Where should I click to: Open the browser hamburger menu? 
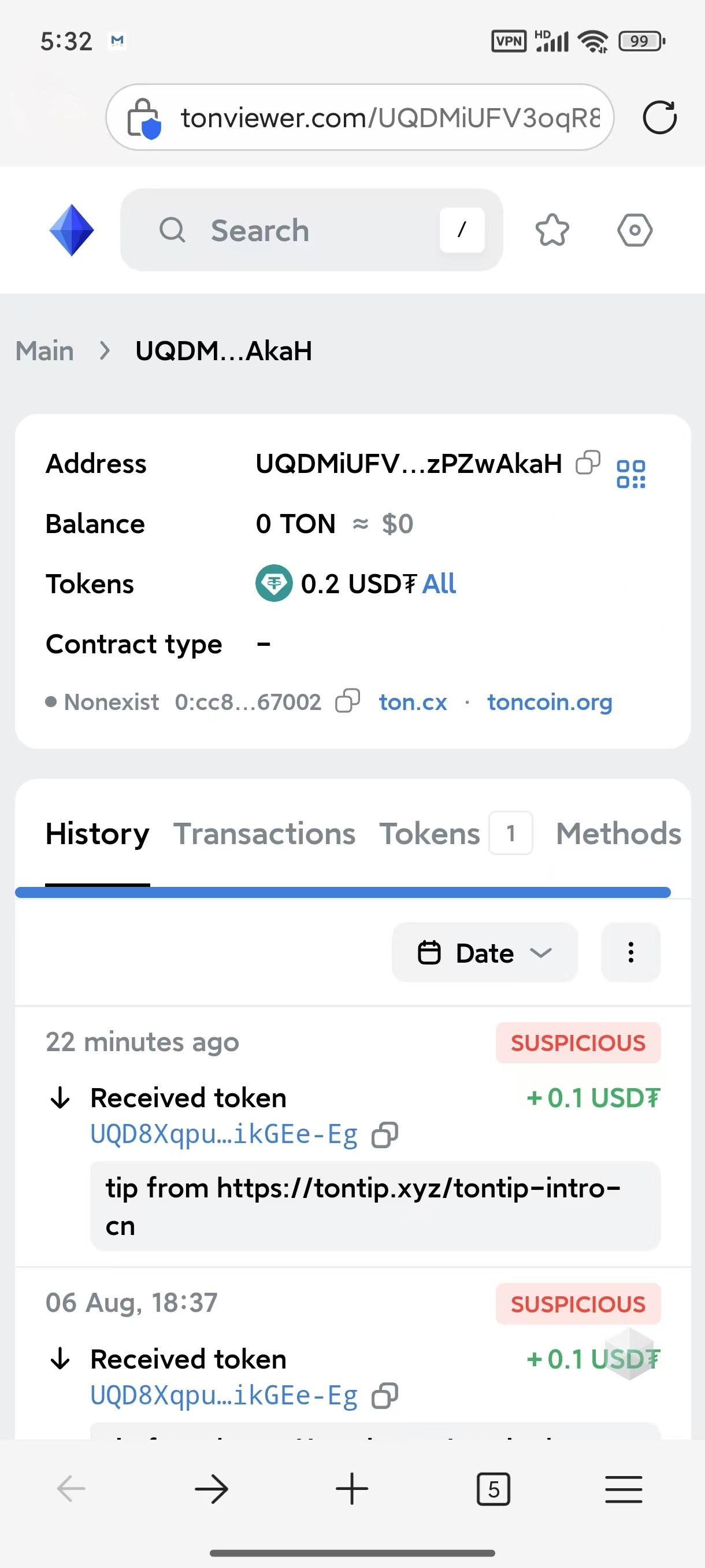(x=624, y=1489)
